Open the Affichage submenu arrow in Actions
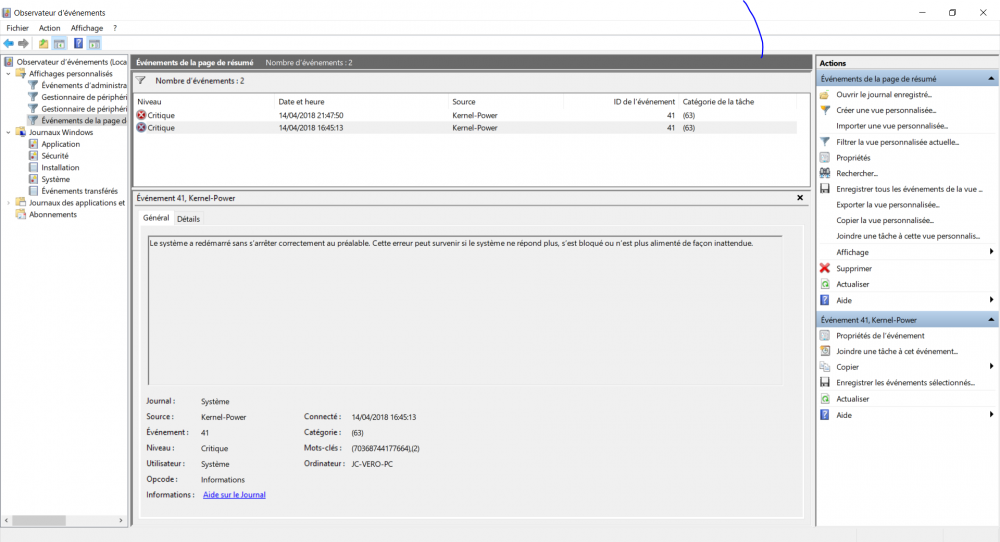Image resolution: width=1000 pixels, height=542 pixels. coord(991,252)
